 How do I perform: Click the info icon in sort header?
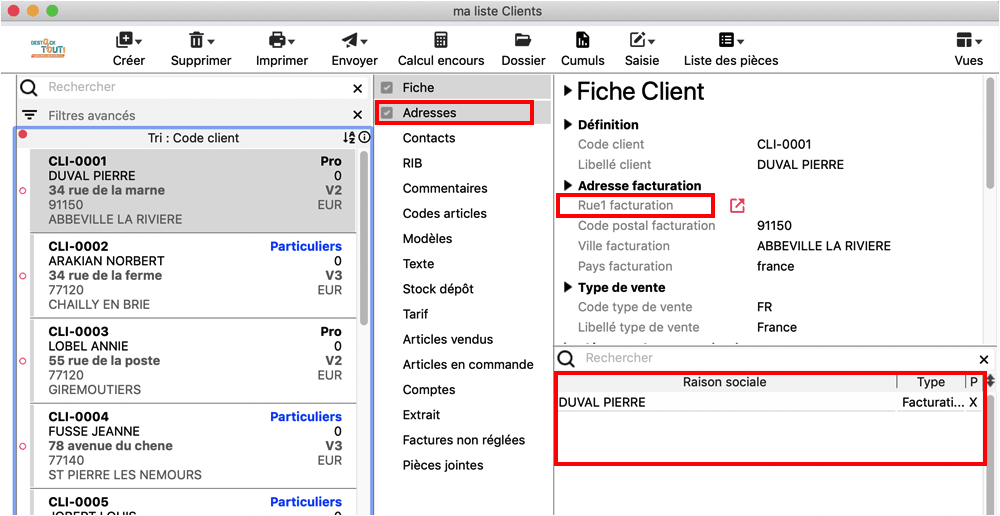[x=364, y=137]
